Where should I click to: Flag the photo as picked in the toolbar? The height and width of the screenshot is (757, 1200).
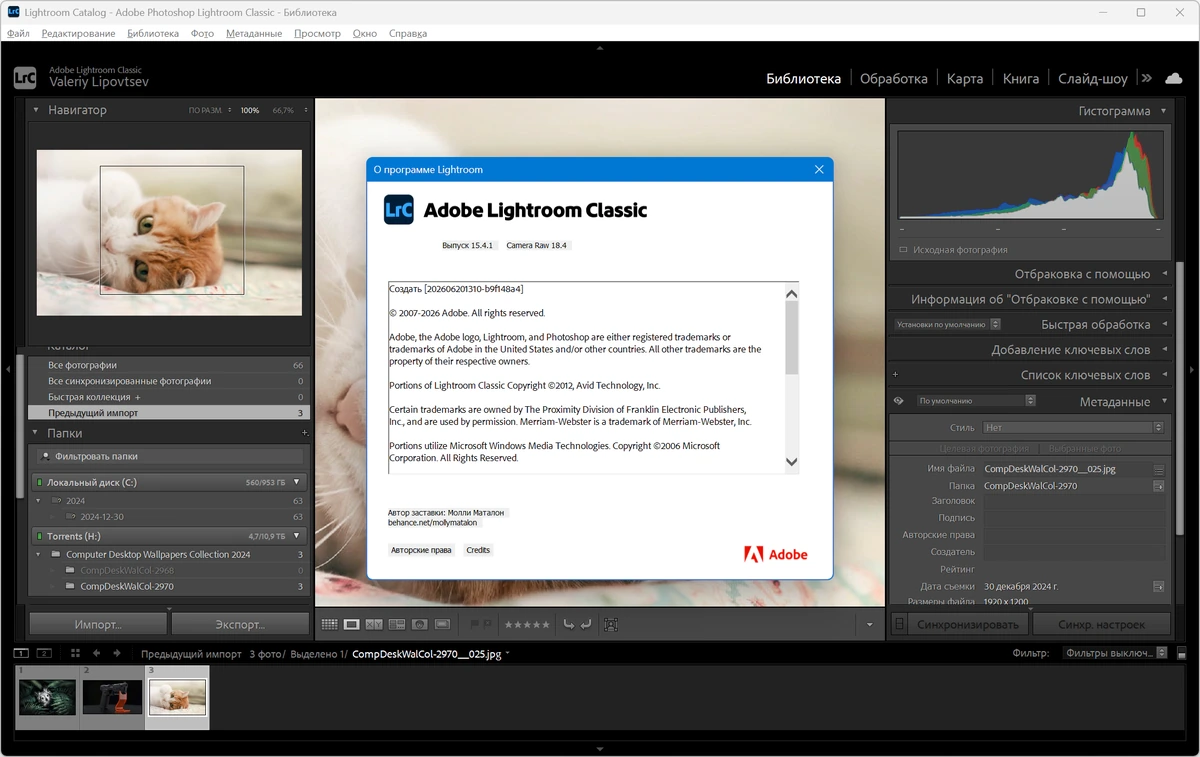click(x=476, y=624)
